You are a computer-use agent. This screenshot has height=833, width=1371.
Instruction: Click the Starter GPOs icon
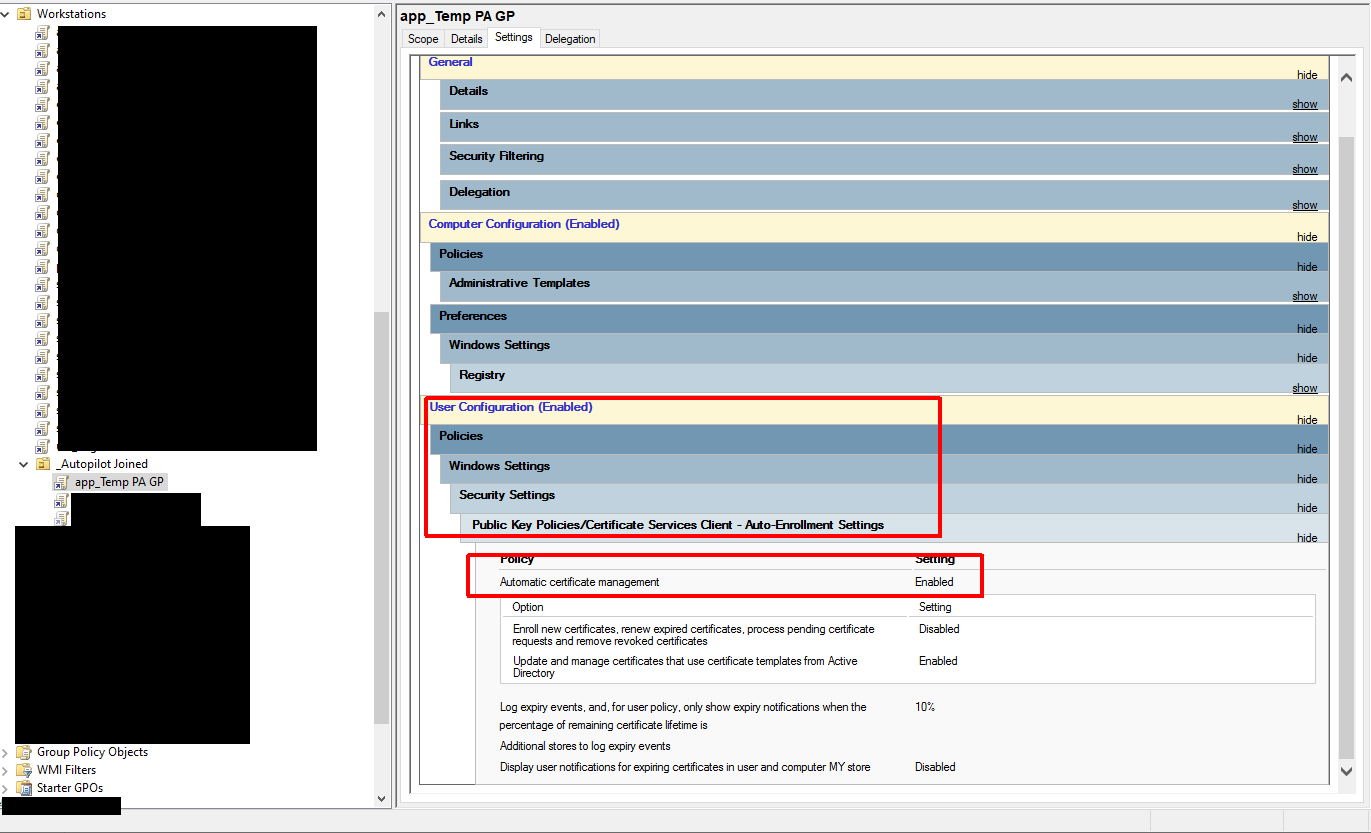point(25,788)
